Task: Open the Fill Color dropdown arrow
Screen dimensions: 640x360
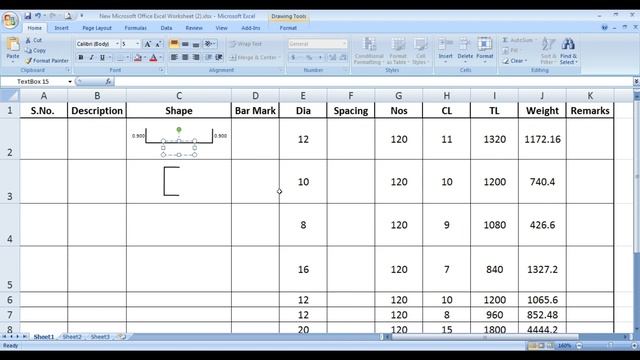Action: pyautogui.click(x=145, y=58)
